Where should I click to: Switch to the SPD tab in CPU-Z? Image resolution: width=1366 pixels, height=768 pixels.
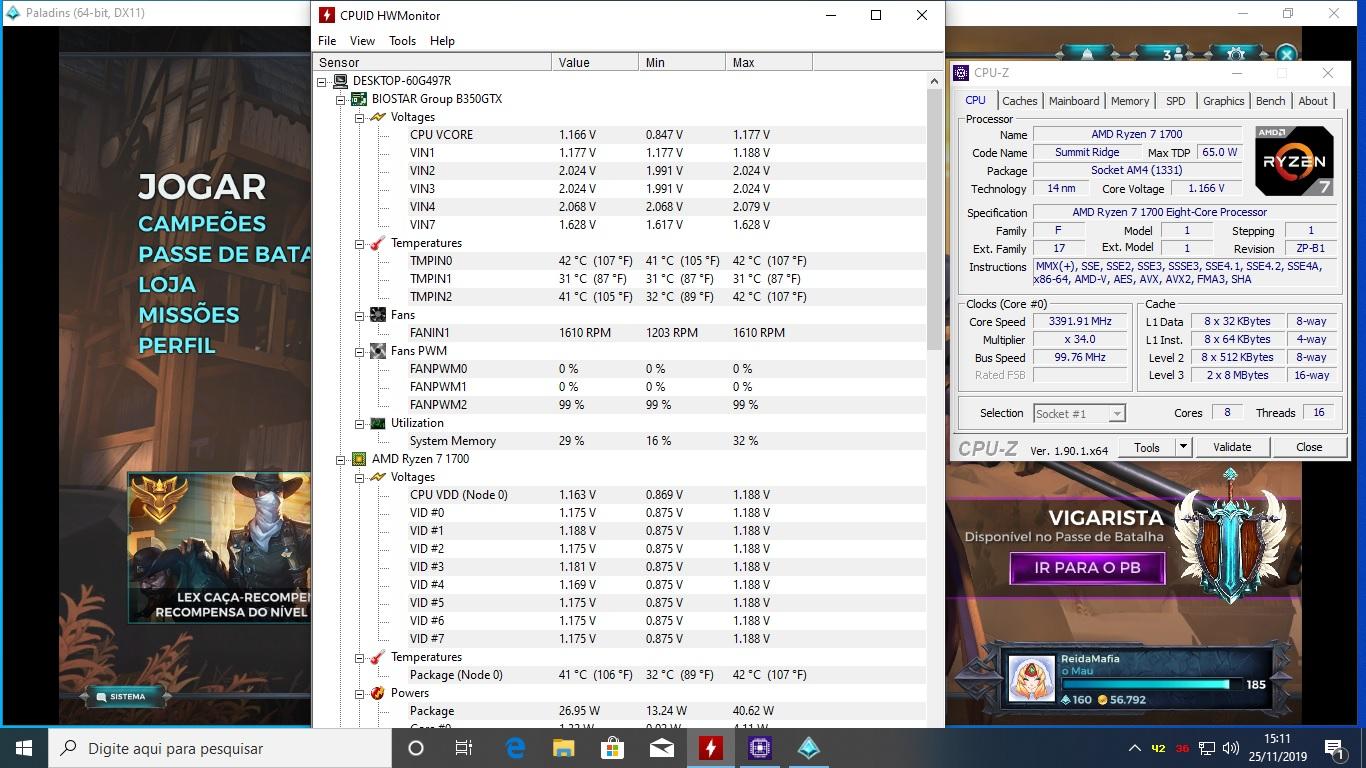tap(1176, 101)
